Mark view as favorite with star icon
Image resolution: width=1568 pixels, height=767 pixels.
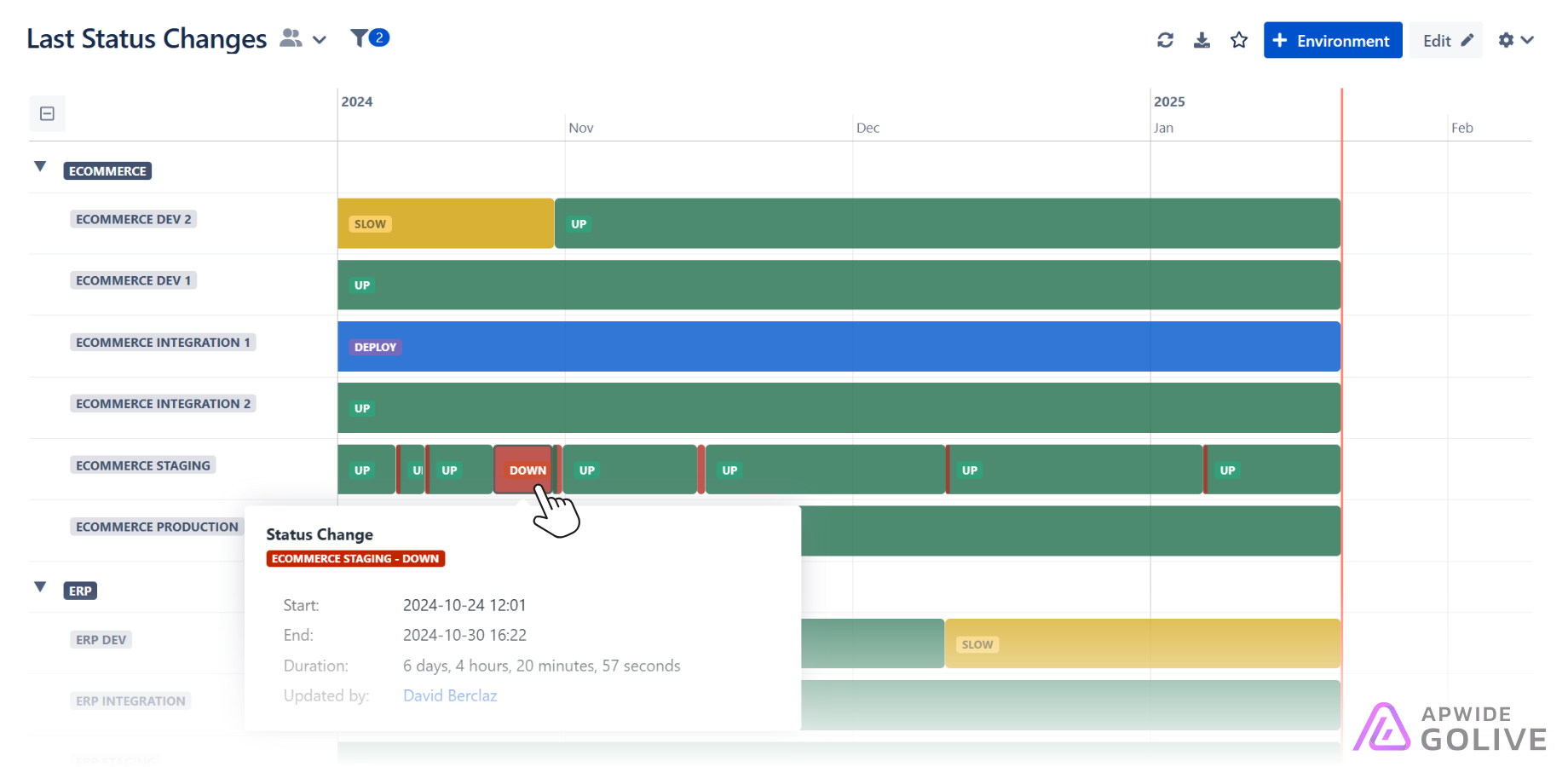click(x=1239, y=40)
